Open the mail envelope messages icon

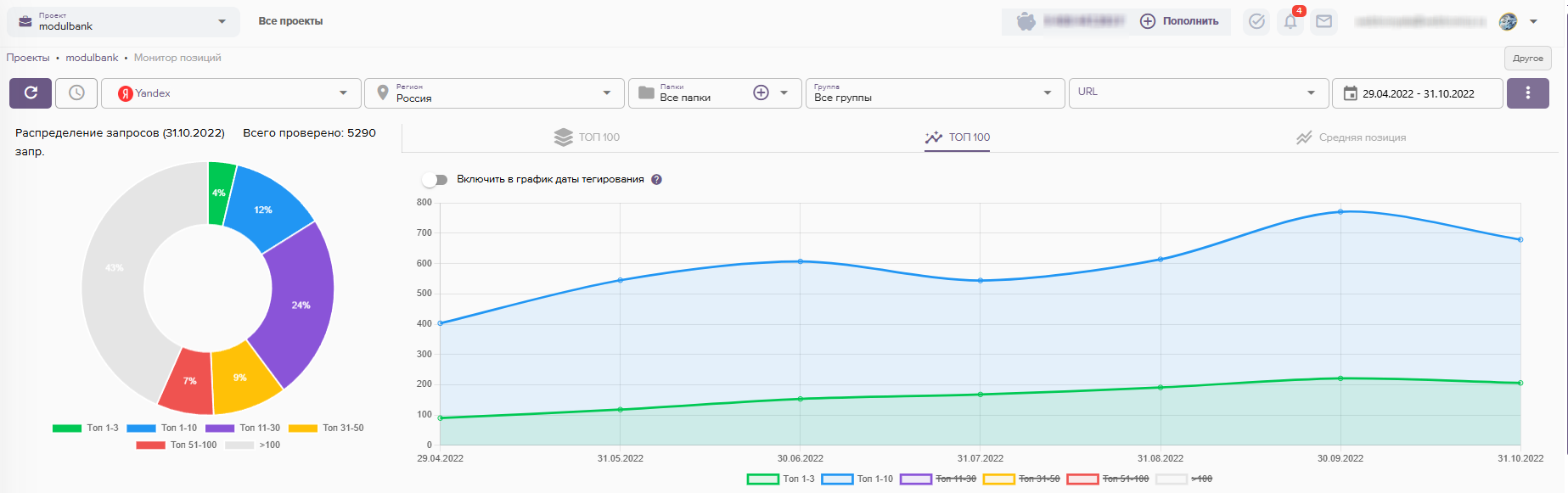pyautogui.click(x=1324, y=22)
